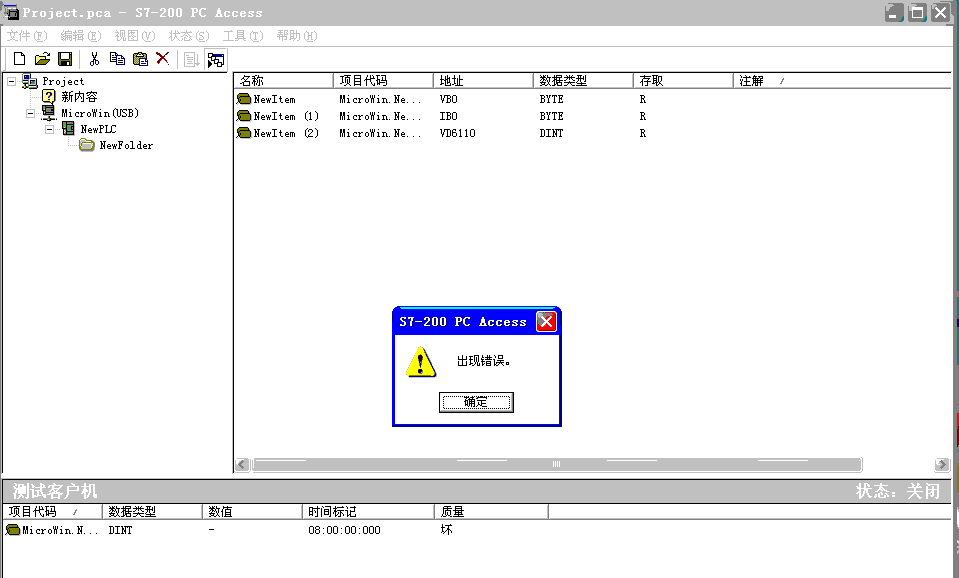The width and height of the screenshot is (959, 578).
Task: Collapse the MicroWin(USB) tree node
Action: pyautogui.click(x=30, y=113)
